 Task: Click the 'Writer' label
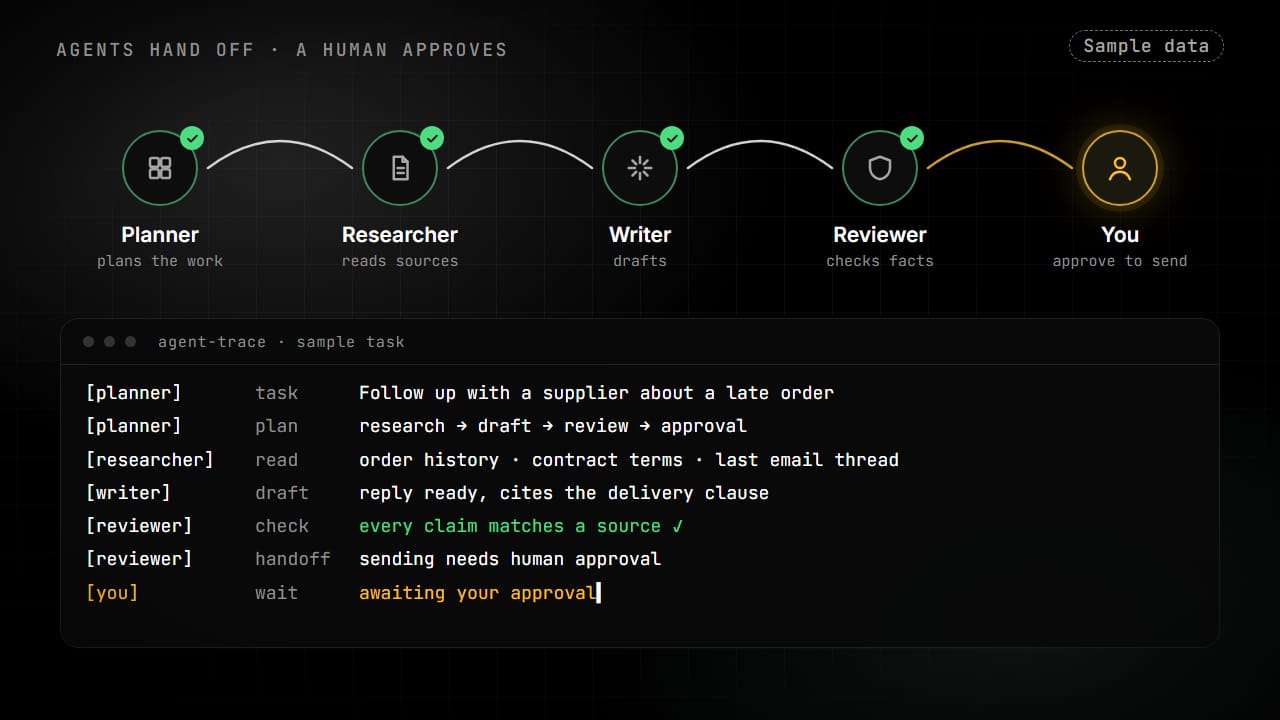click(640, 235)
